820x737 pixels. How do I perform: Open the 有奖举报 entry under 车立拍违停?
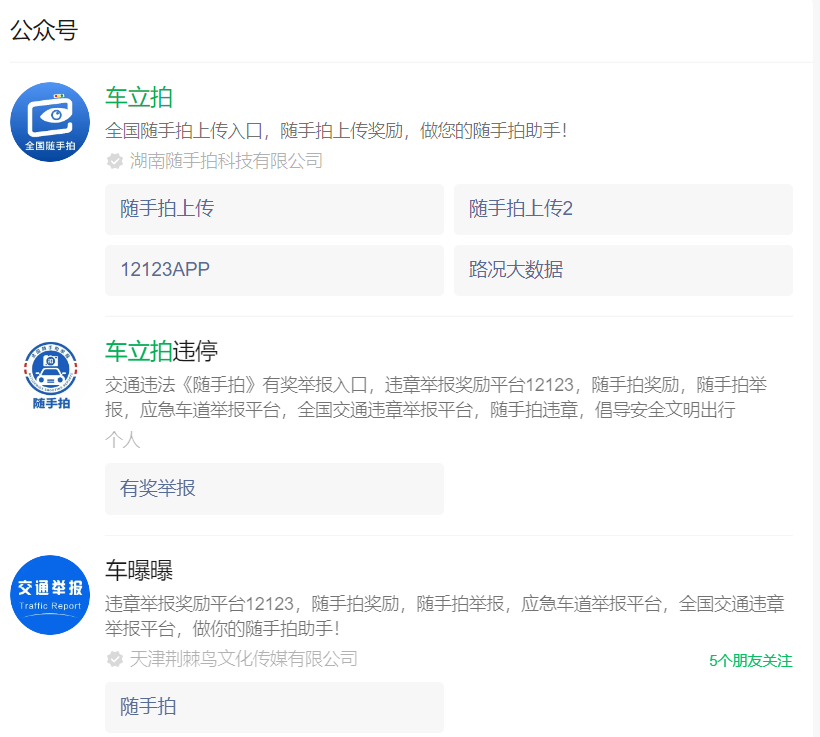click(x=274, y=488)
